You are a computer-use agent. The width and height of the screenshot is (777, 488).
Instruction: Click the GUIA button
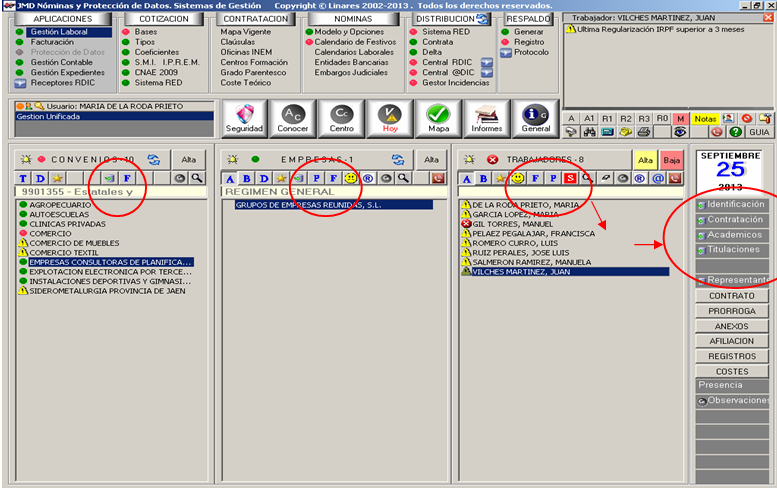[x=759, y=132]
